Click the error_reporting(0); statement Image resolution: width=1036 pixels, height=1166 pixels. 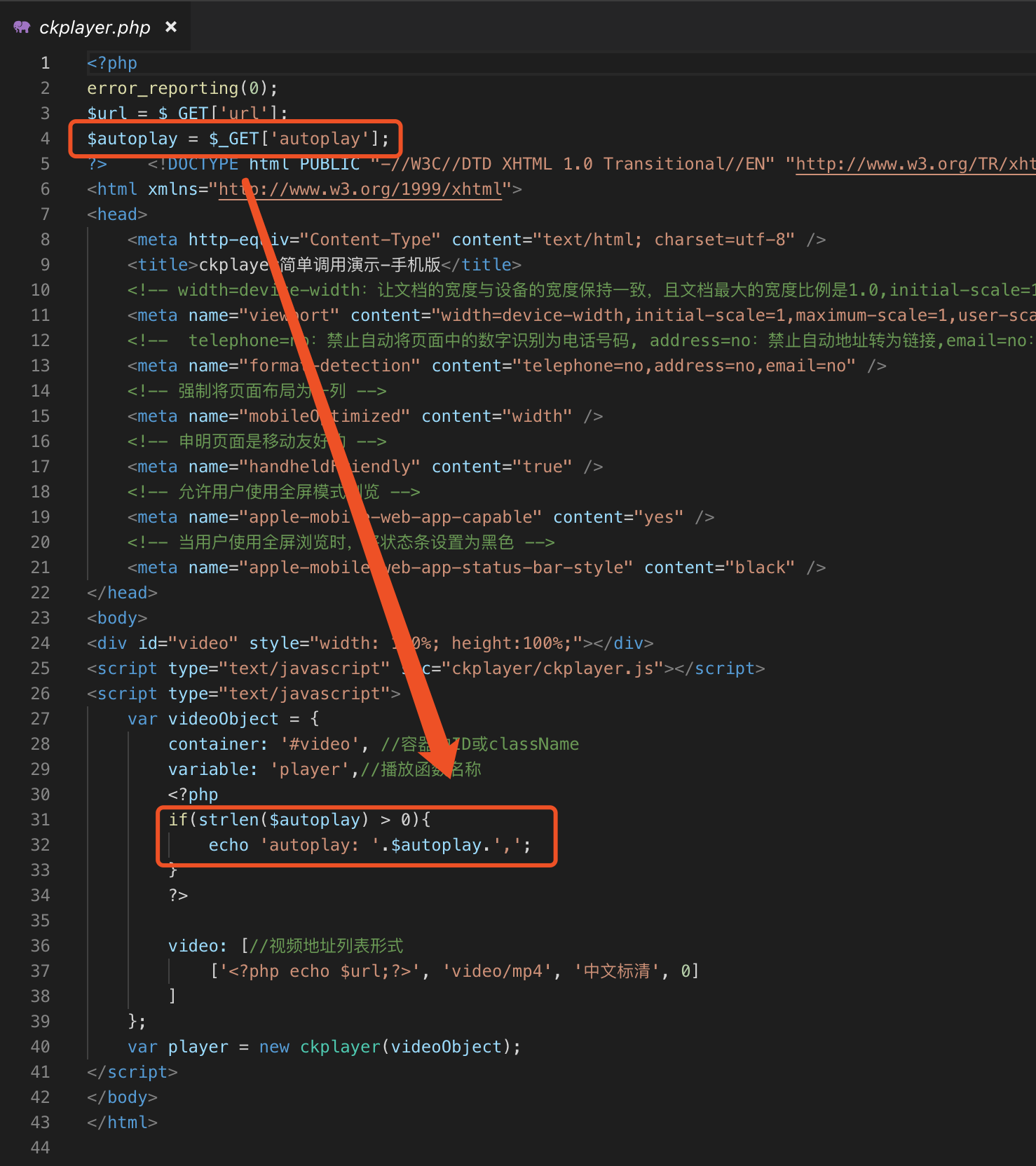point(182,88)
